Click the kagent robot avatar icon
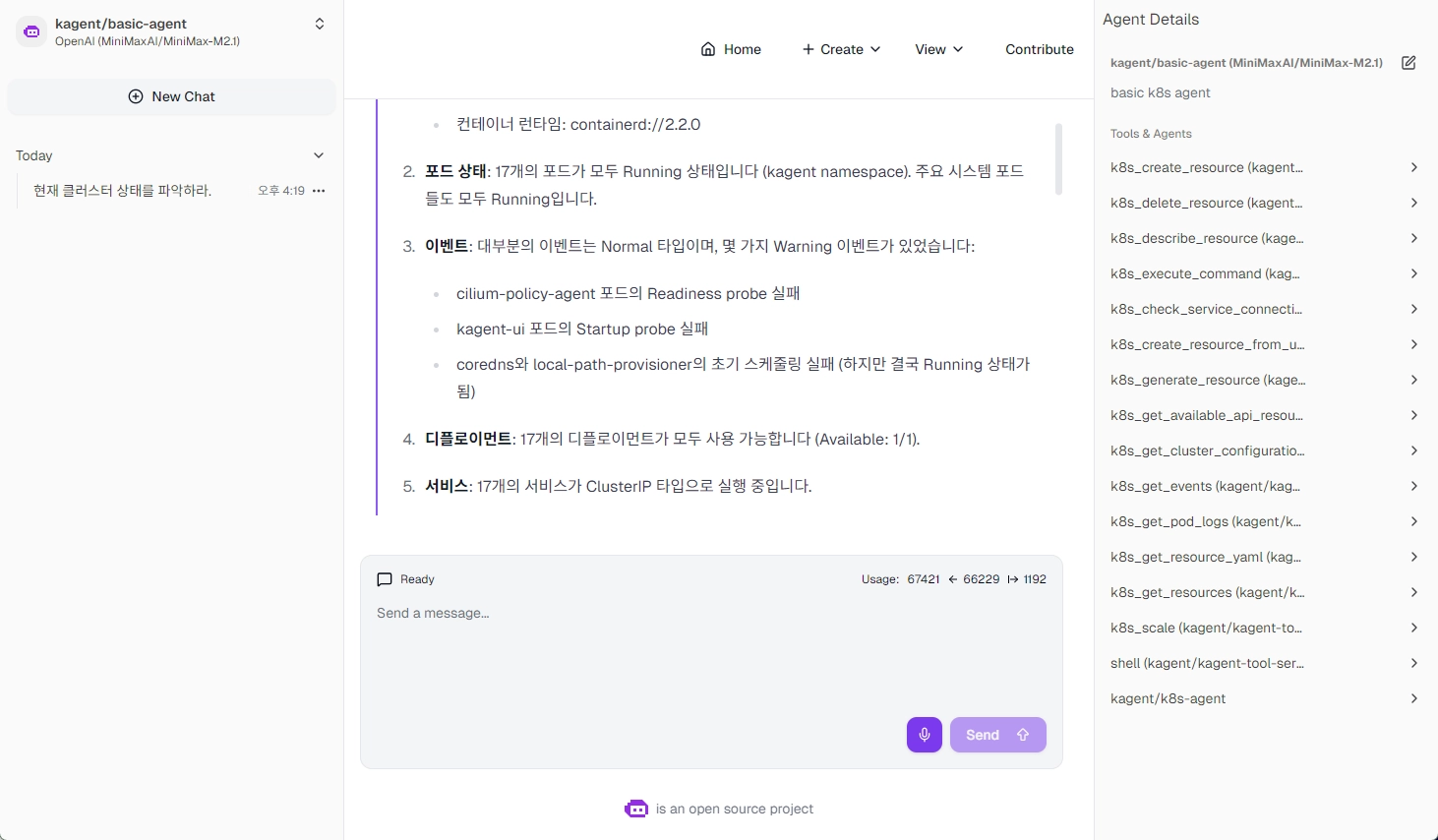The width and height of the screenshot is (1438, 840). point(31,31)
